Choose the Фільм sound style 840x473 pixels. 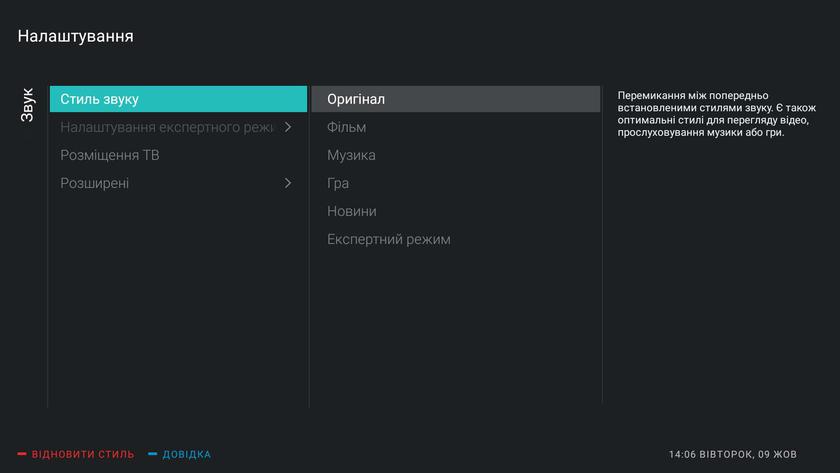coord(347,127)
